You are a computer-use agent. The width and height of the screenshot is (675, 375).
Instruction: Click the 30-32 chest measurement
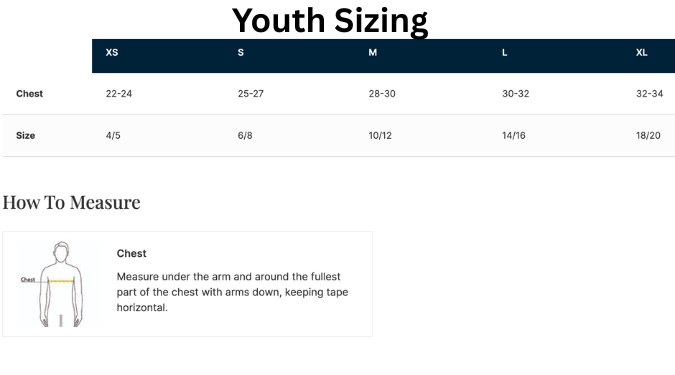point(515,94)
